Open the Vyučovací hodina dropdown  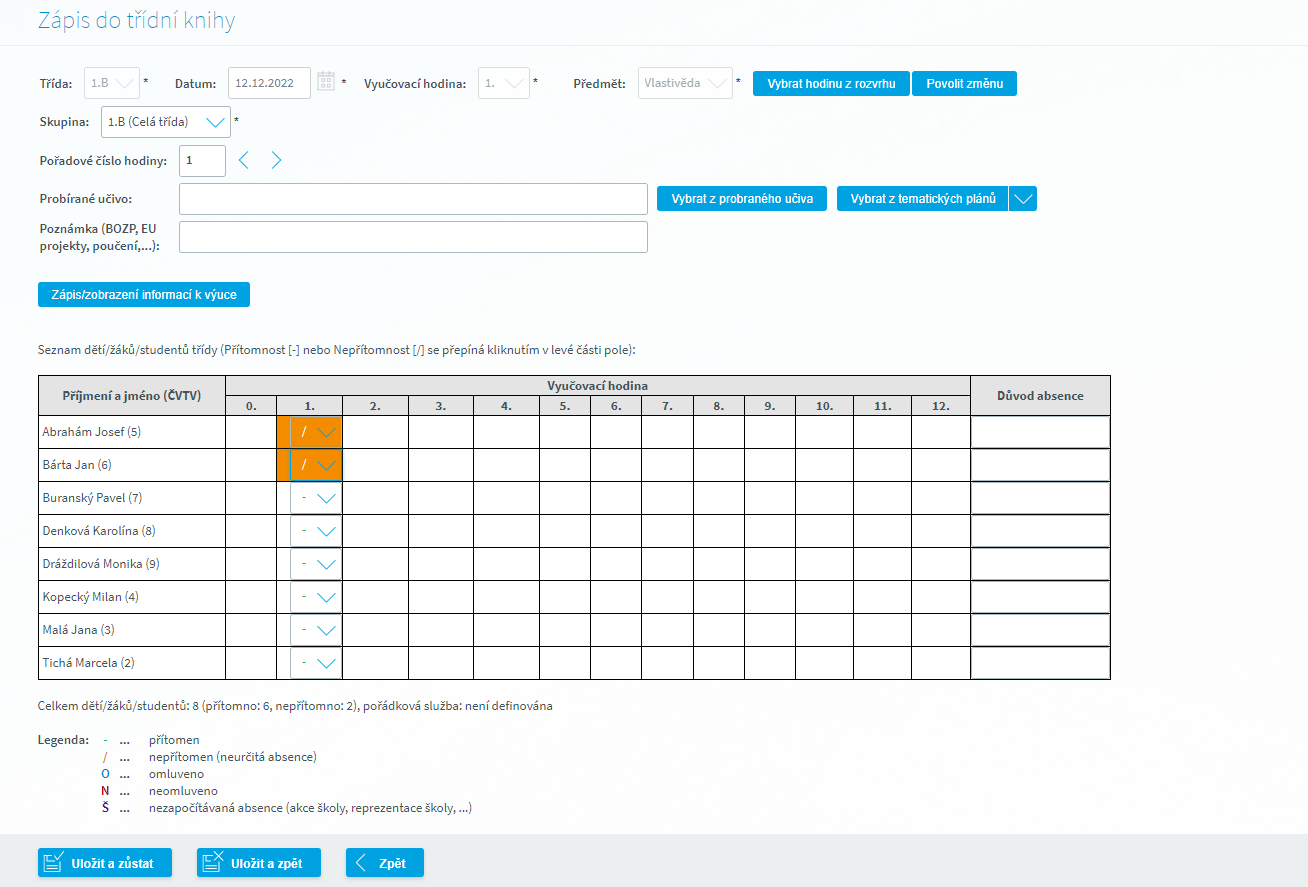(x=504, y=83)
